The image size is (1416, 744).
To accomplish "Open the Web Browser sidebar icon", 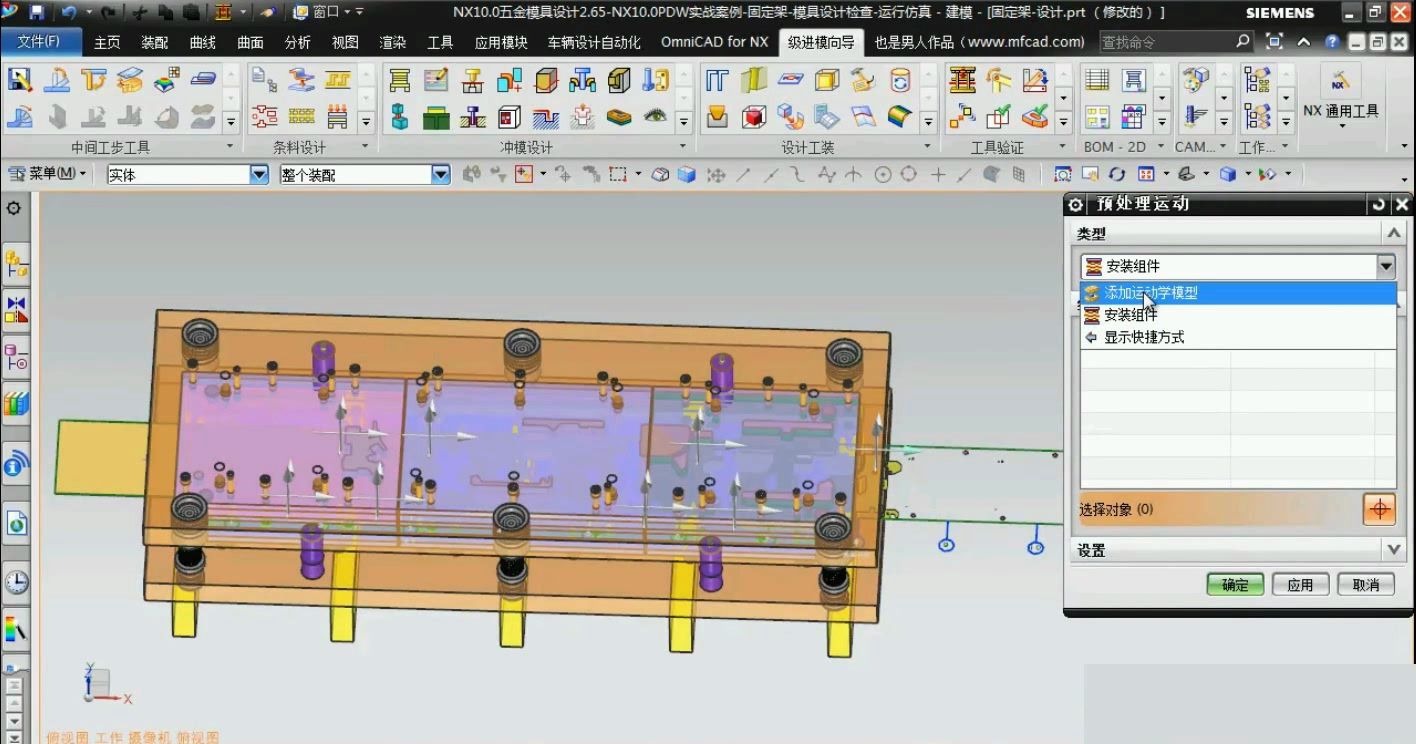I will 16,523.
